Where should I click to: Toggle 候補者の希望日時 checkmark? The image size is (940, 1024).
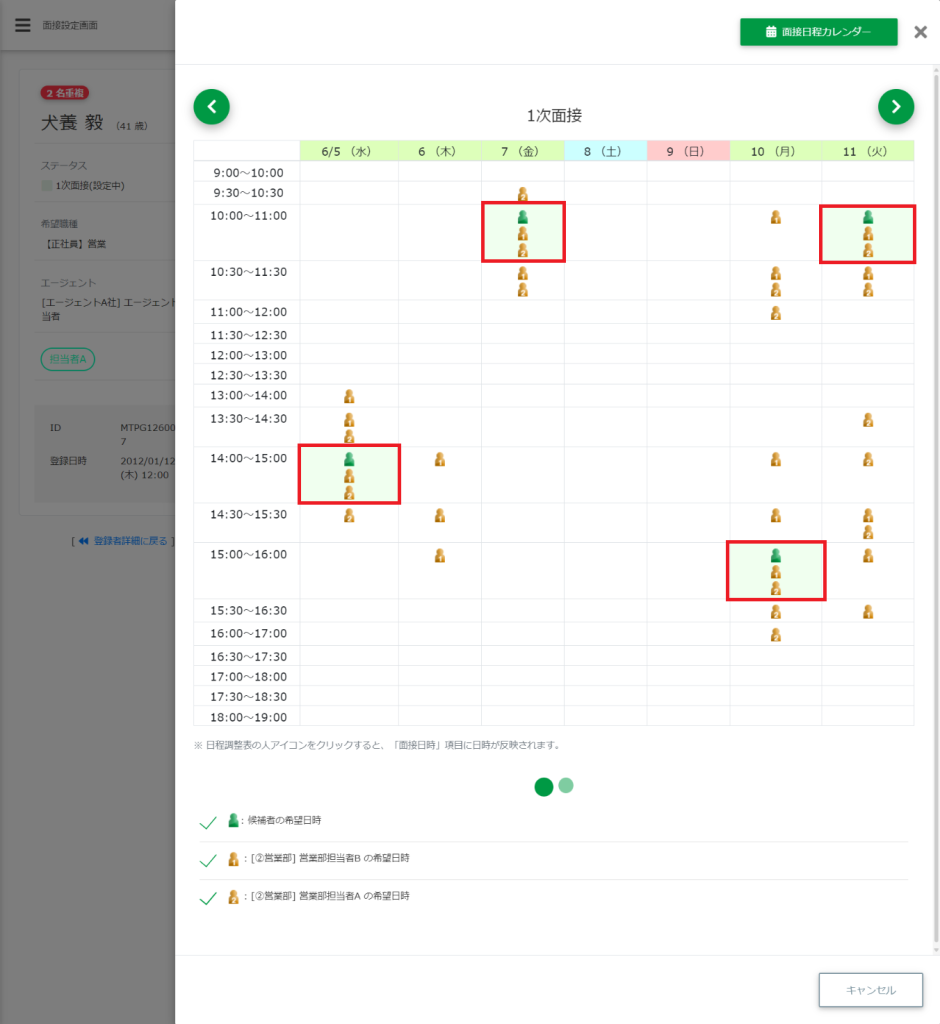pyautogui.click(x=208, y=822)
